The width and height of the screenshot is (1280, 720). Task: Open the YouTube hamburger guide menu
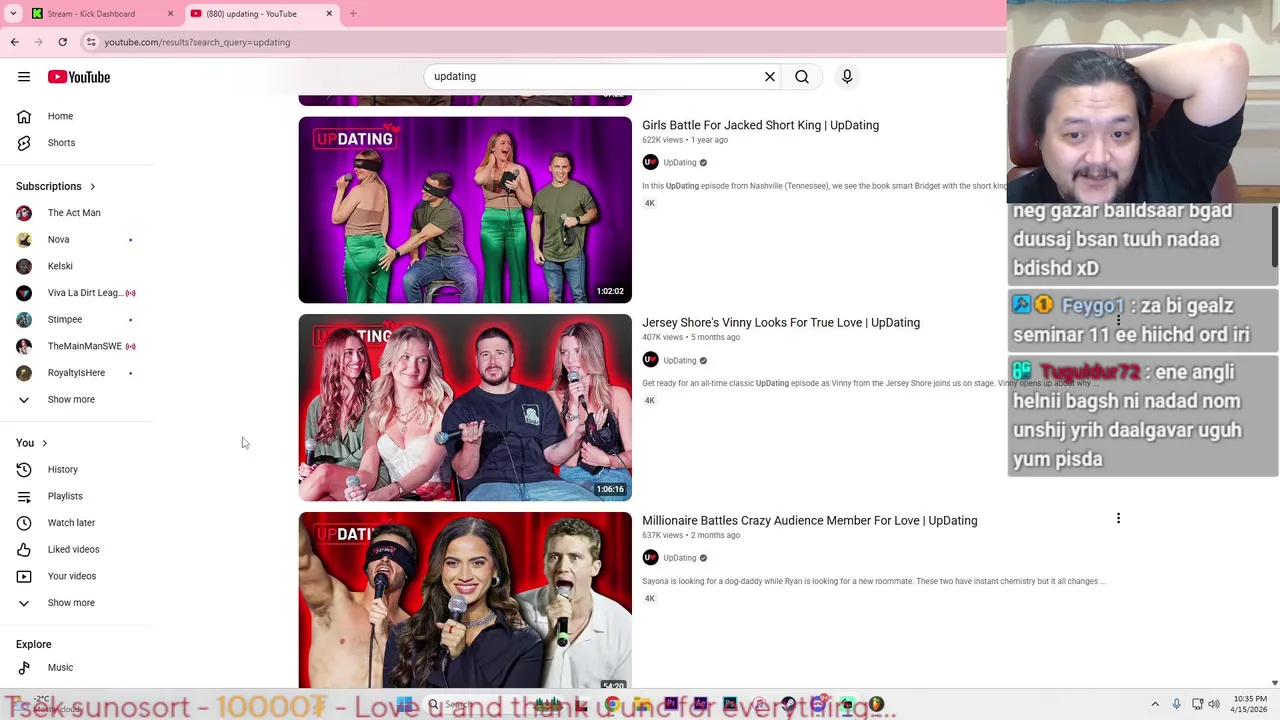coord(24,77)
